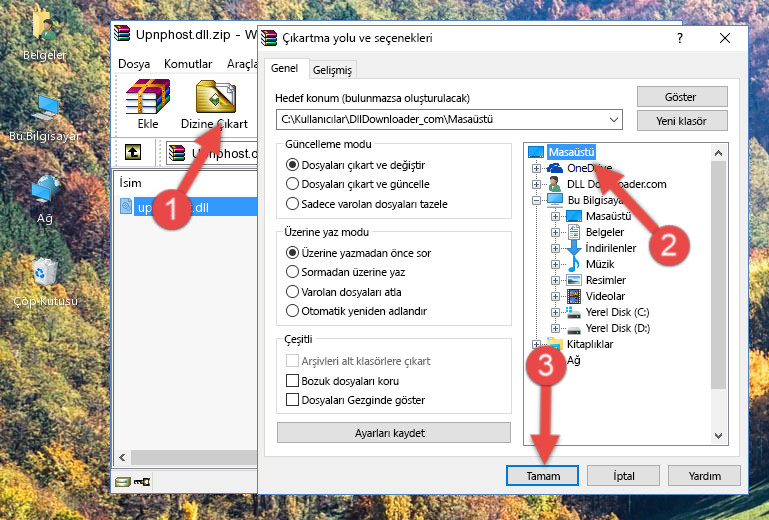Close the Çıkartma yolu ve seçenekleri dialog
Screen dimensions: 769x520
[x=725, y=38]
